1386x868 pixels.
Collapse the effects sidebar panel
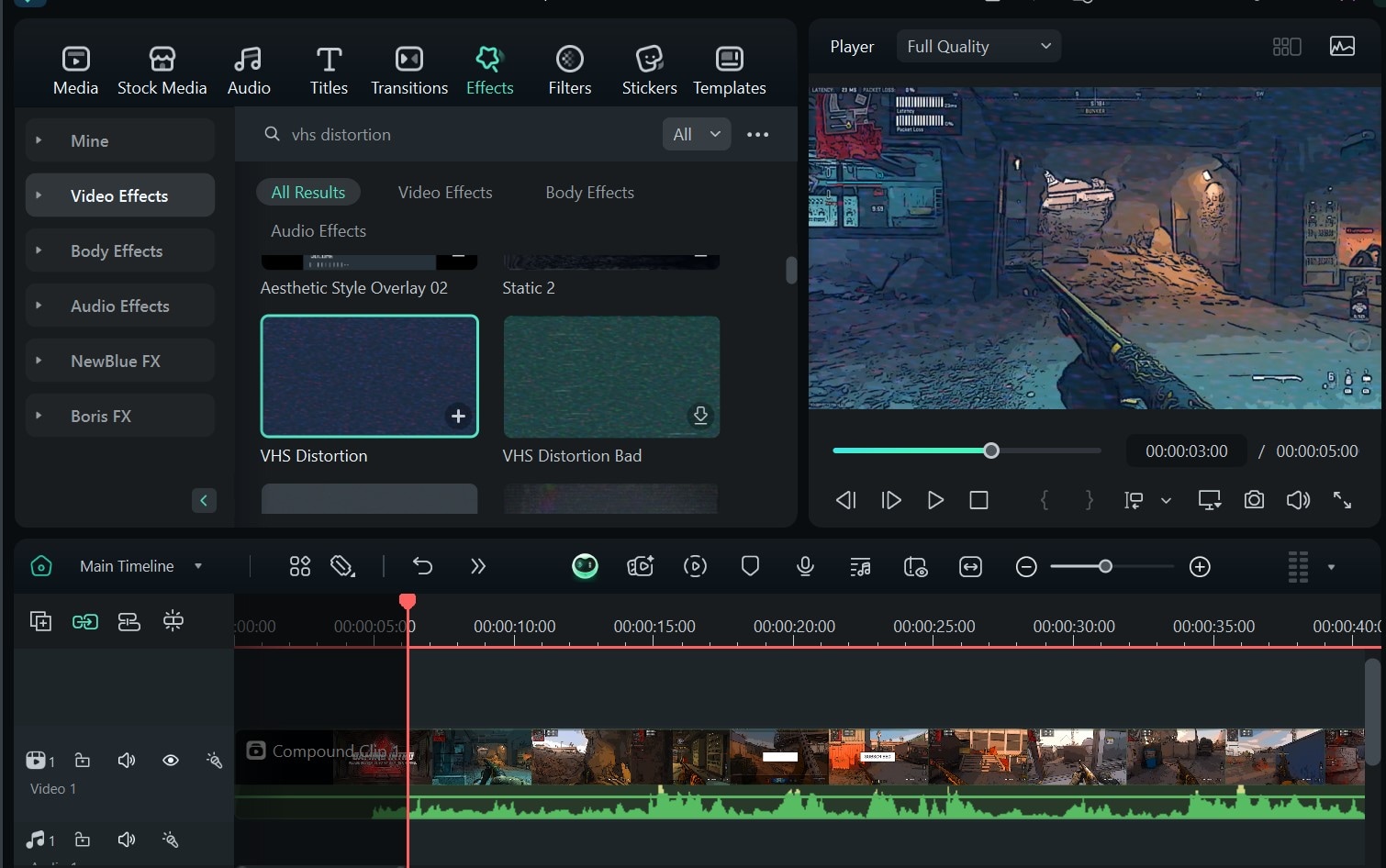(204, 500)
